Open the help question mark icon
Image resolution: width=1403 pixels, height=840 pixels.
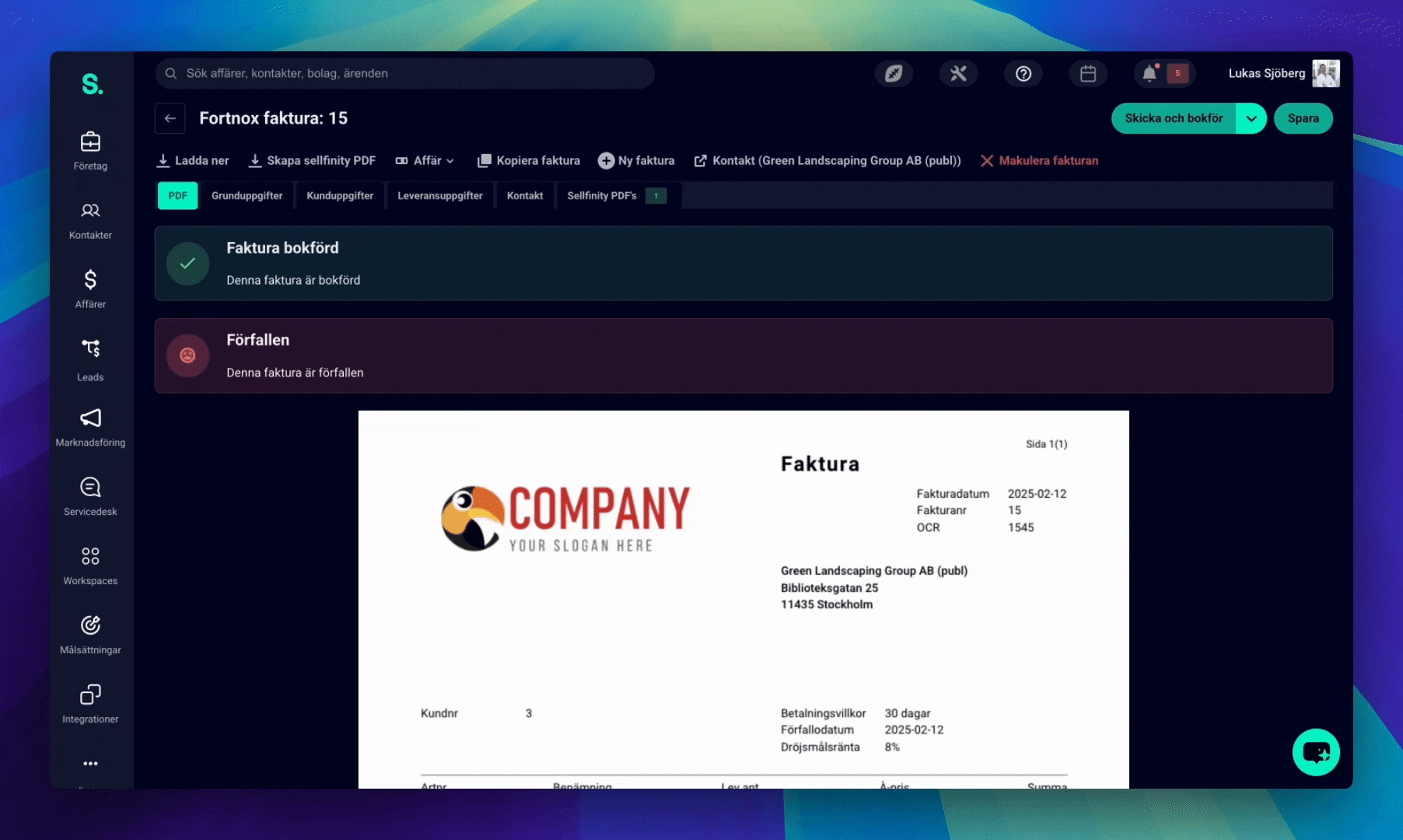(x=1023, y=73)
